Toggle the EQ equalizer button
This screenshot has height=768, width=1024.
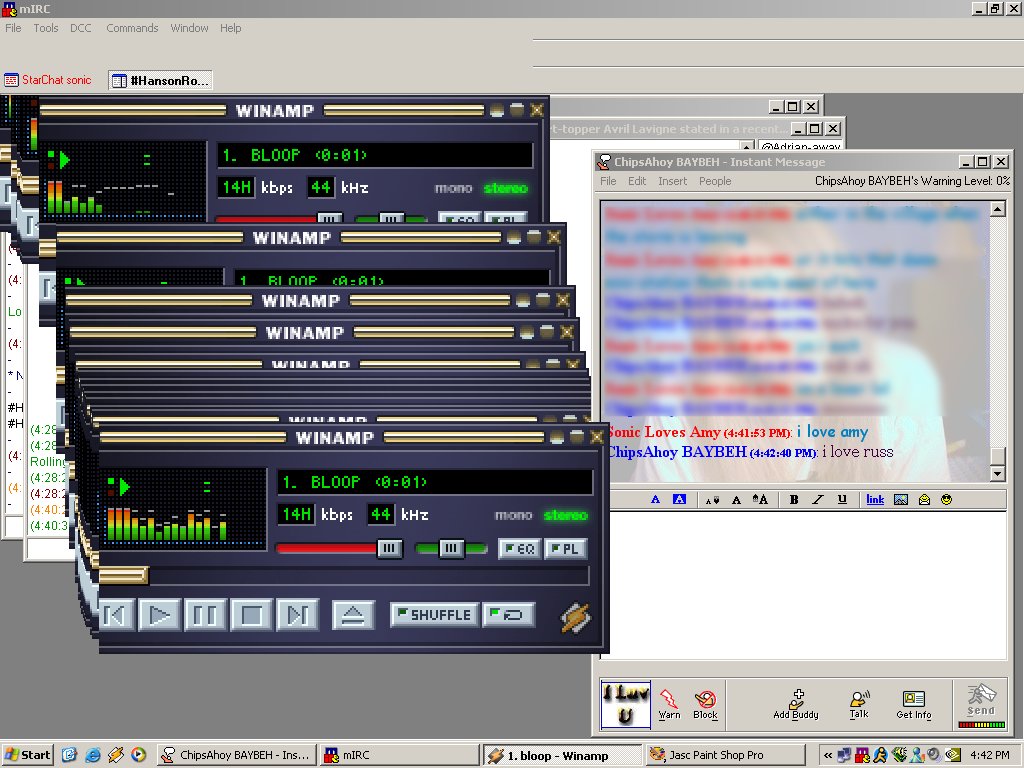pos(520,548)
